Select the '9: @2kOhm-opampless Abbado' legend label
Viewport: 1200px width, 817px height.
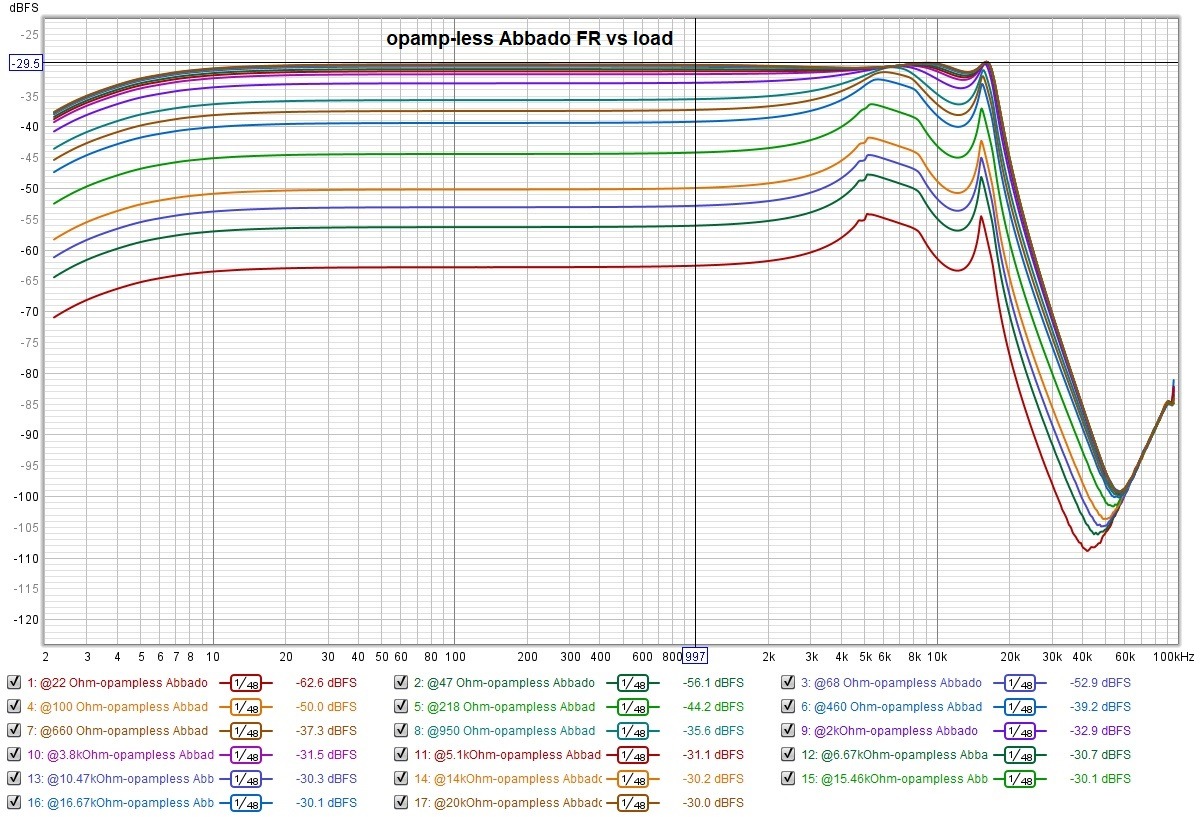(x=890, y=731)
